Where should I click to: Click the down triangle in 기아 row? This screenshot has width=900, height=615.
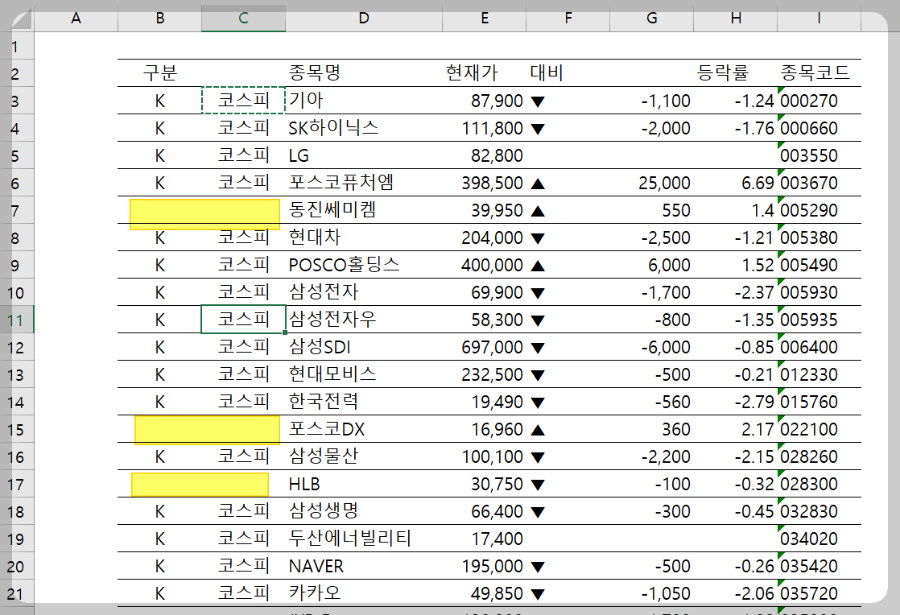538,102
